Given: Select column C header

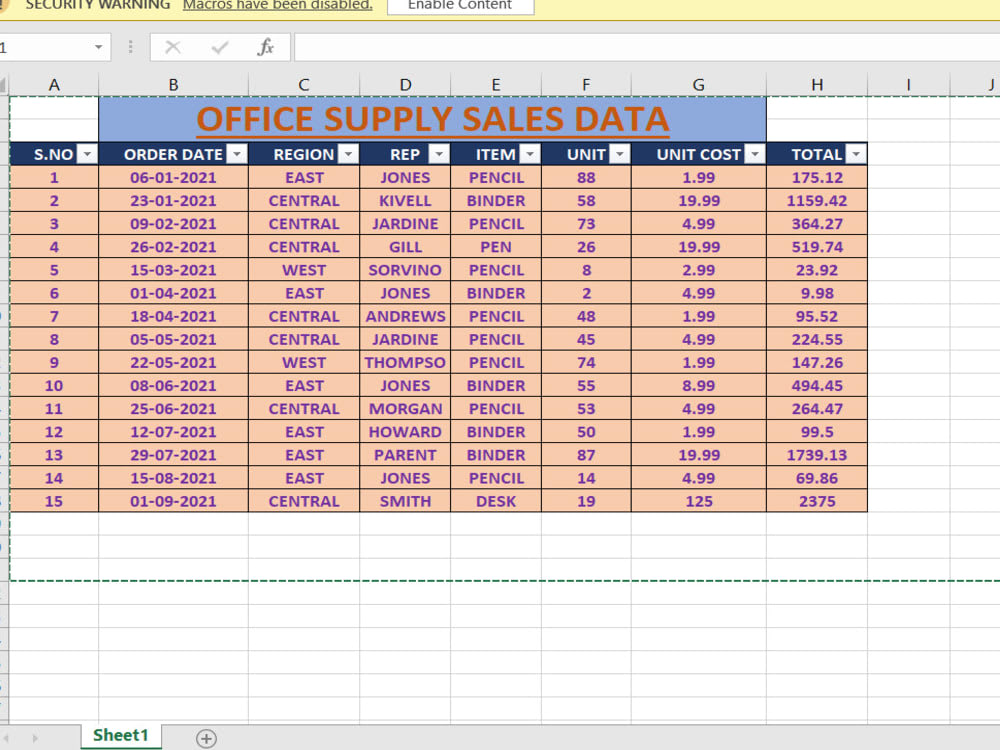Looking at the screenshot, I should tap(304, 85).
